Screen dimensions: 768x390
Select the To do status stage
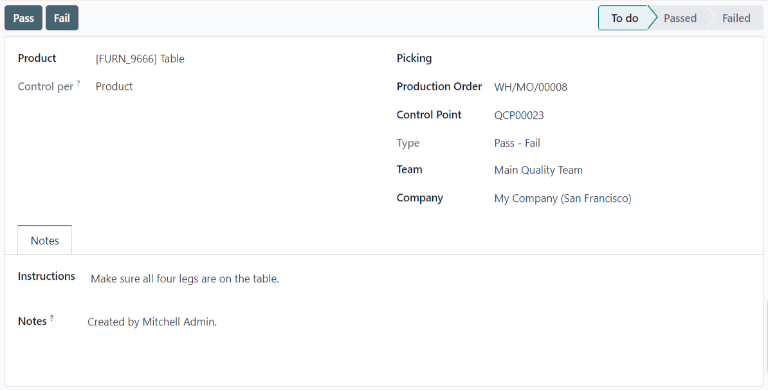[x=624, y=18]
